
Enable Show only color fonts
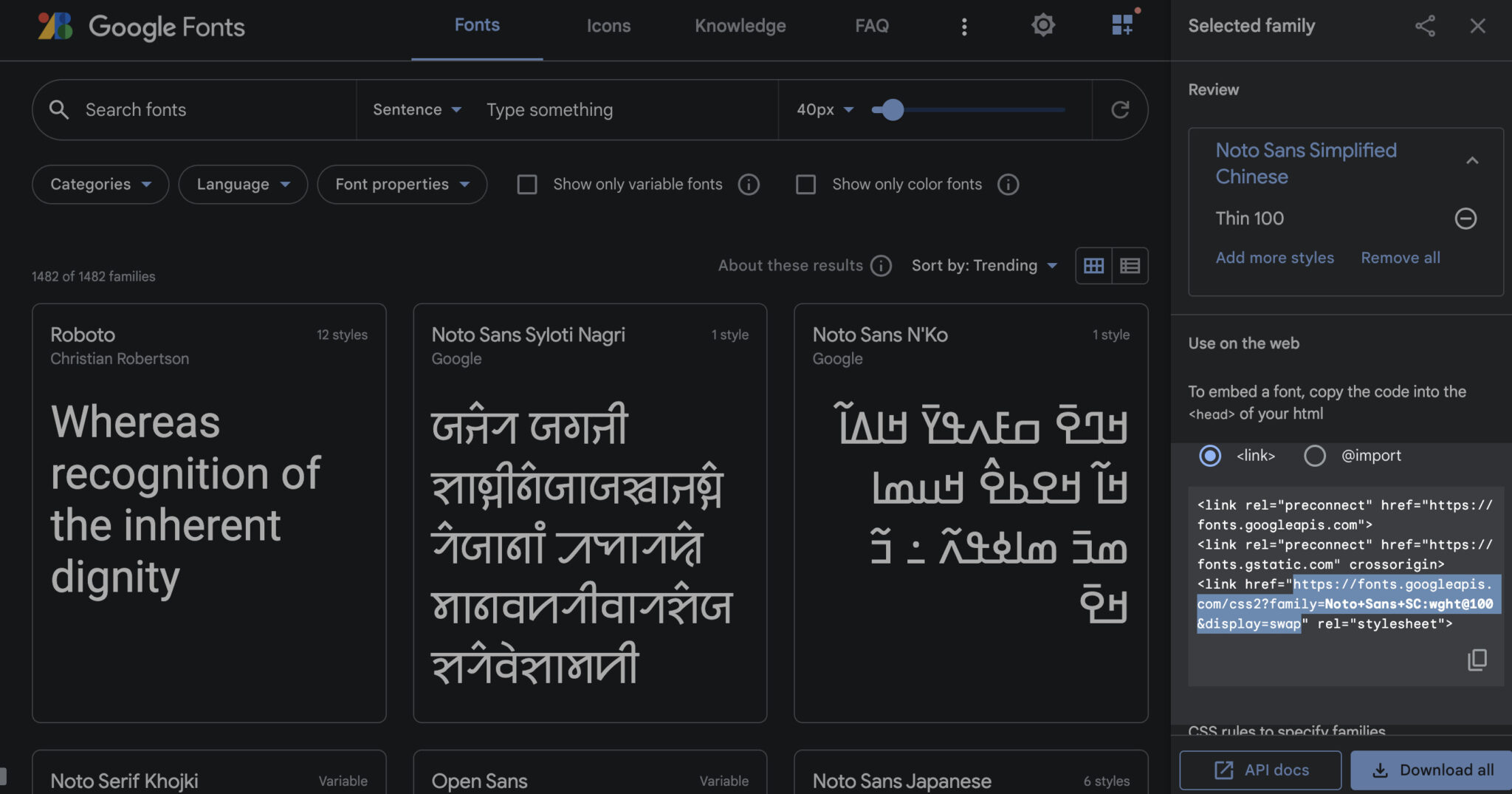806,185
